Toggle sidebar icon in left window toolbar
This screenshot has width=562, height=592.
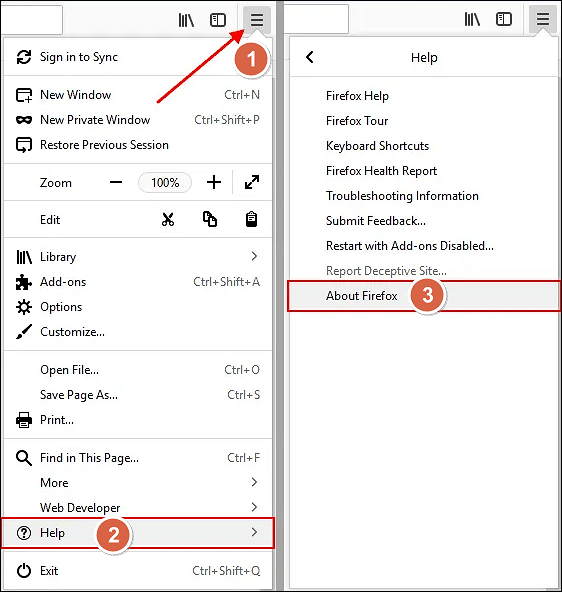(x=218, y=20)
